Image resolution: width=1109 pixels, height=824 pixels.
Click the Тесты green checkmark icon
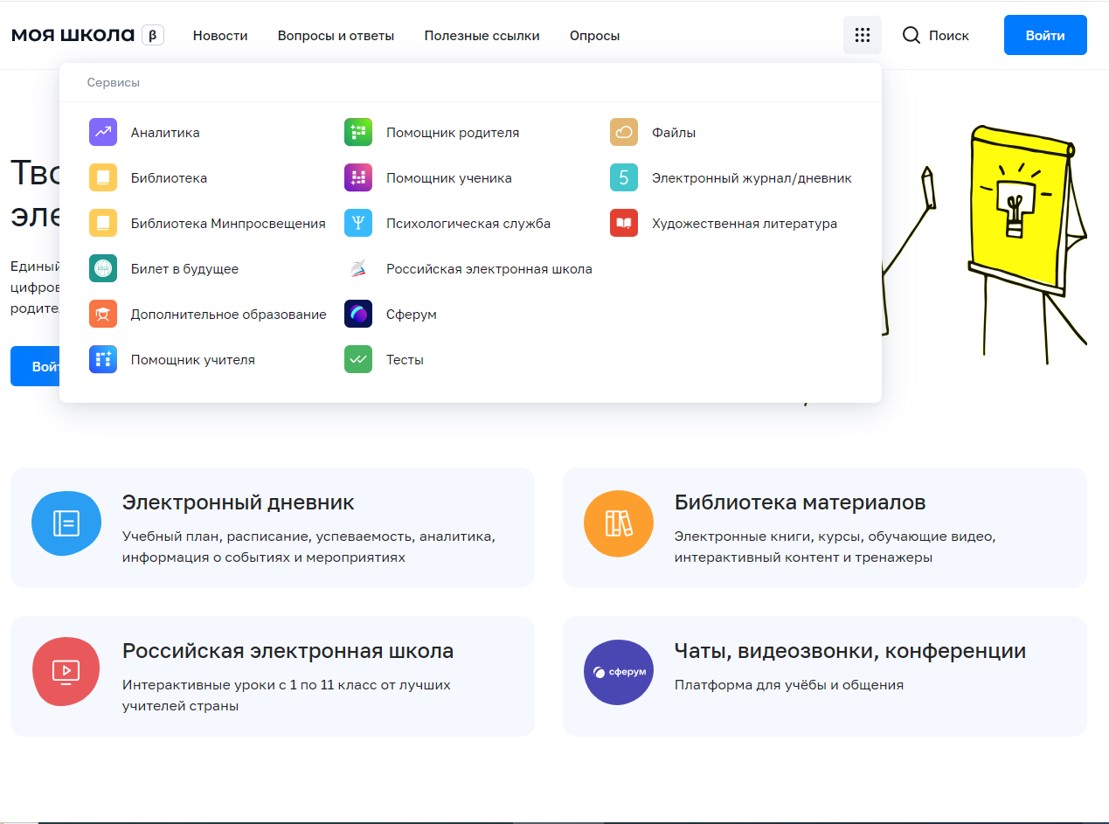(x=358, y=359)
